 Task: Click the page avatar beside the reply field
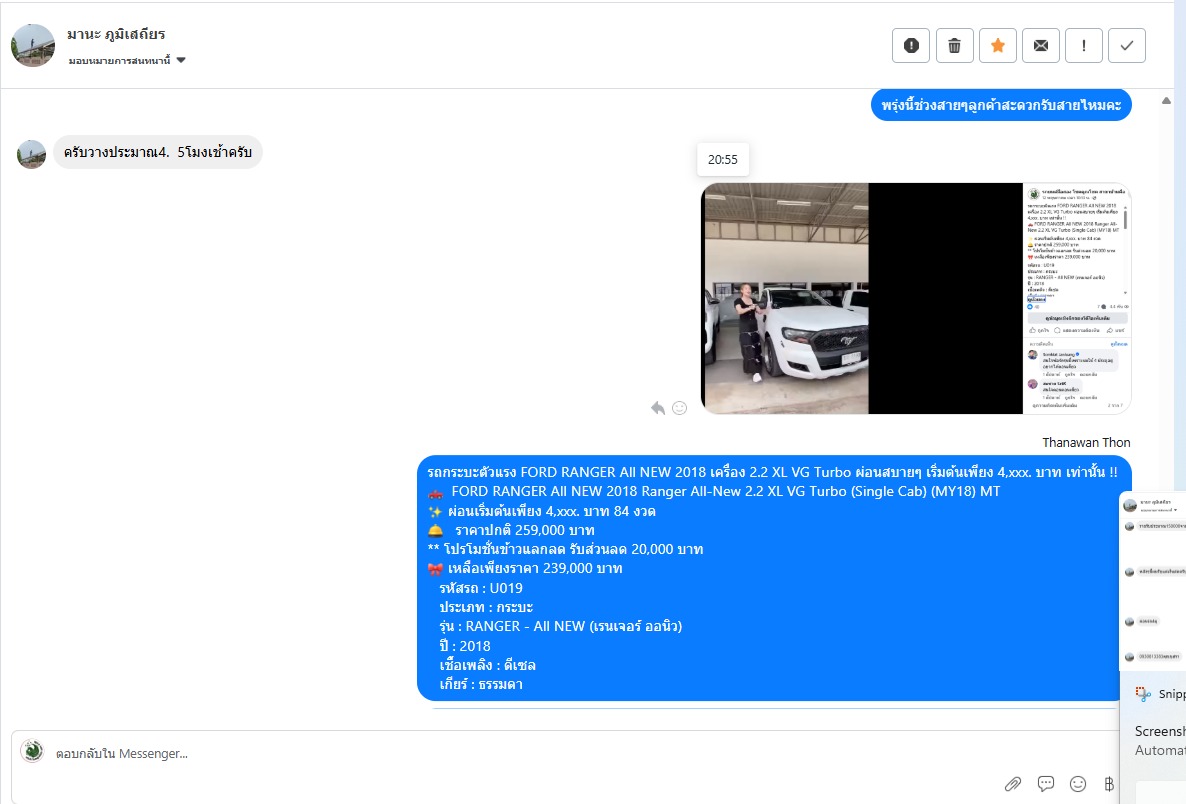33,751
